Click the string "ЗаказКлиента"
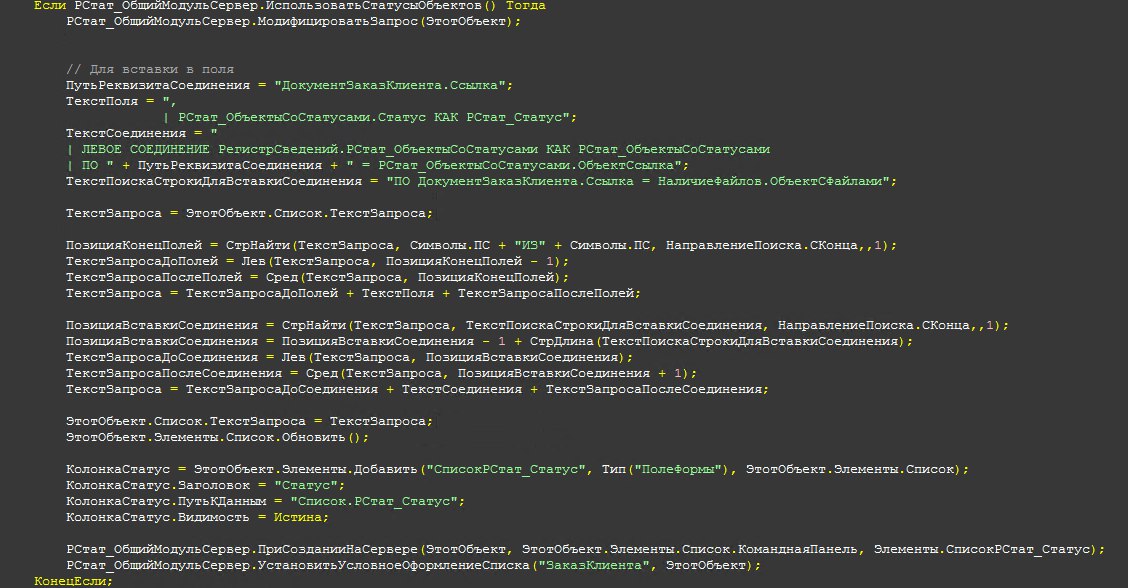The width and height of the screenshot is (1128, 588). point(593,566)
